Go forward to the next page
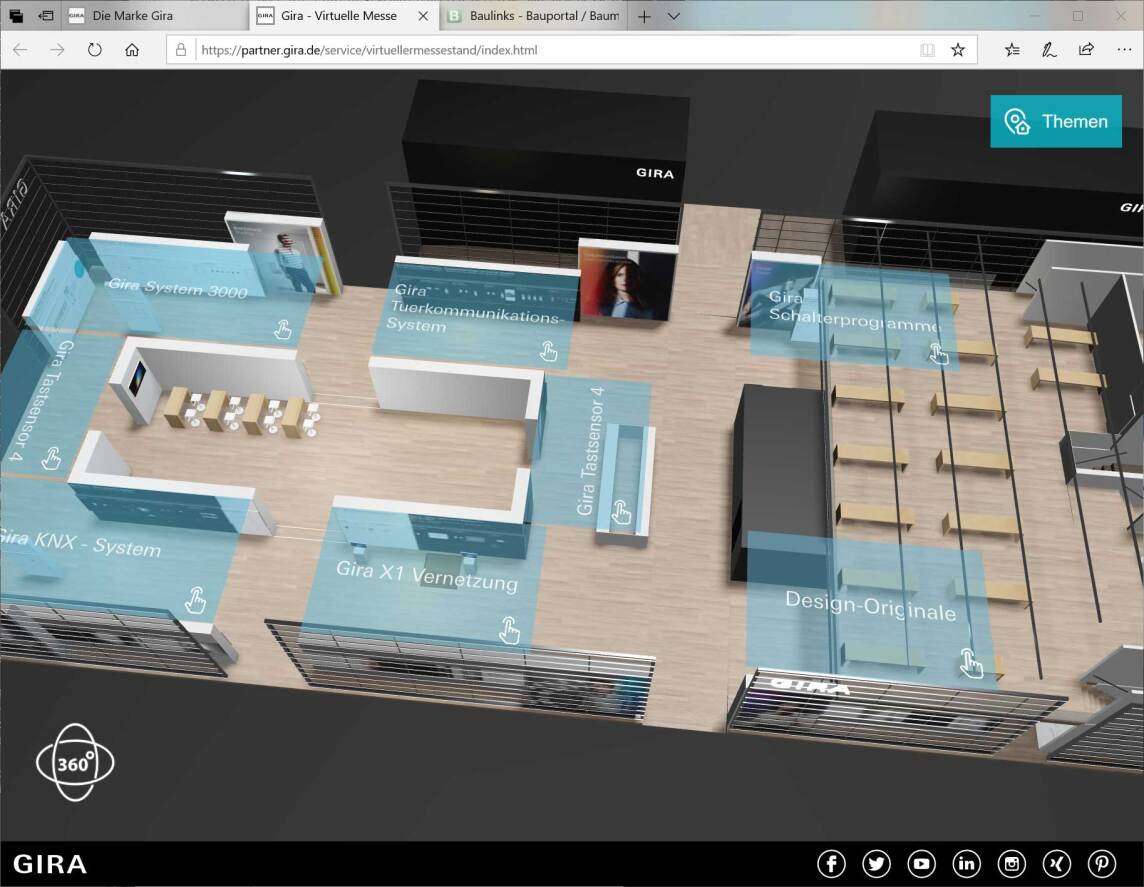This screenshot has width=1144, height=887. click(x=57, y=50)
